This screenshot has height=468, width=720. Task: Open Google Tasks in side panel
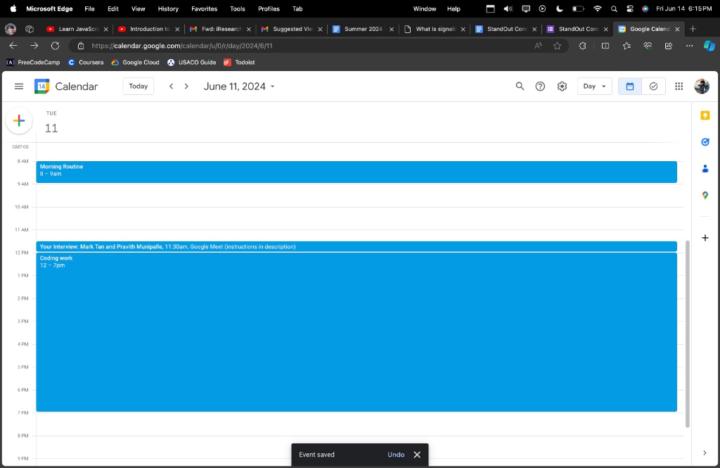(705, 142)
